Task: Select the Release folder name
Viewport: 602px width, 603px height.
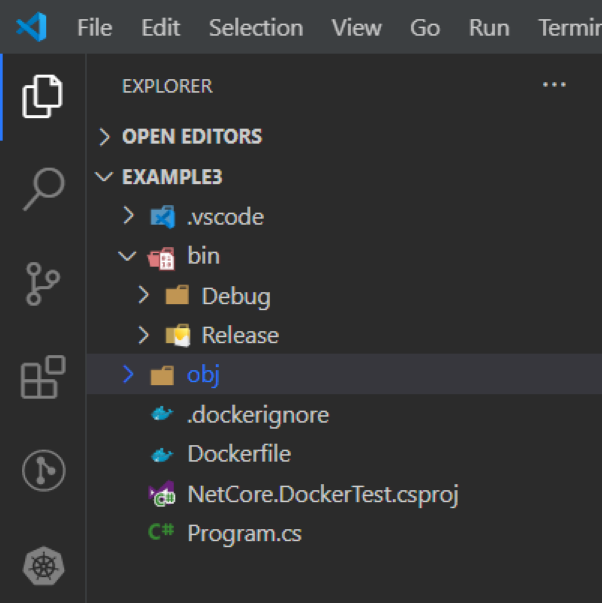Action: 240,335
